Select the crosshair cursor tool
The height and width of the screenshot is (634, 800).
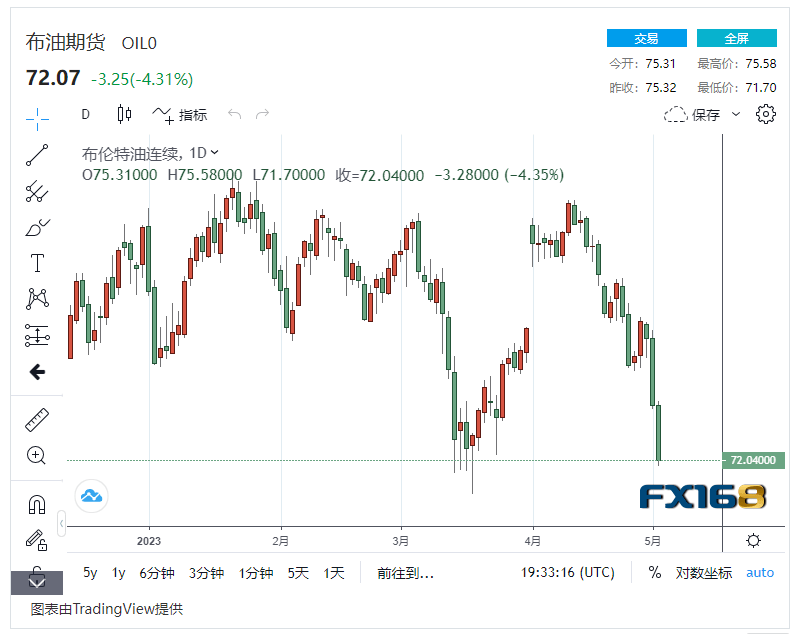click(37, 118)
